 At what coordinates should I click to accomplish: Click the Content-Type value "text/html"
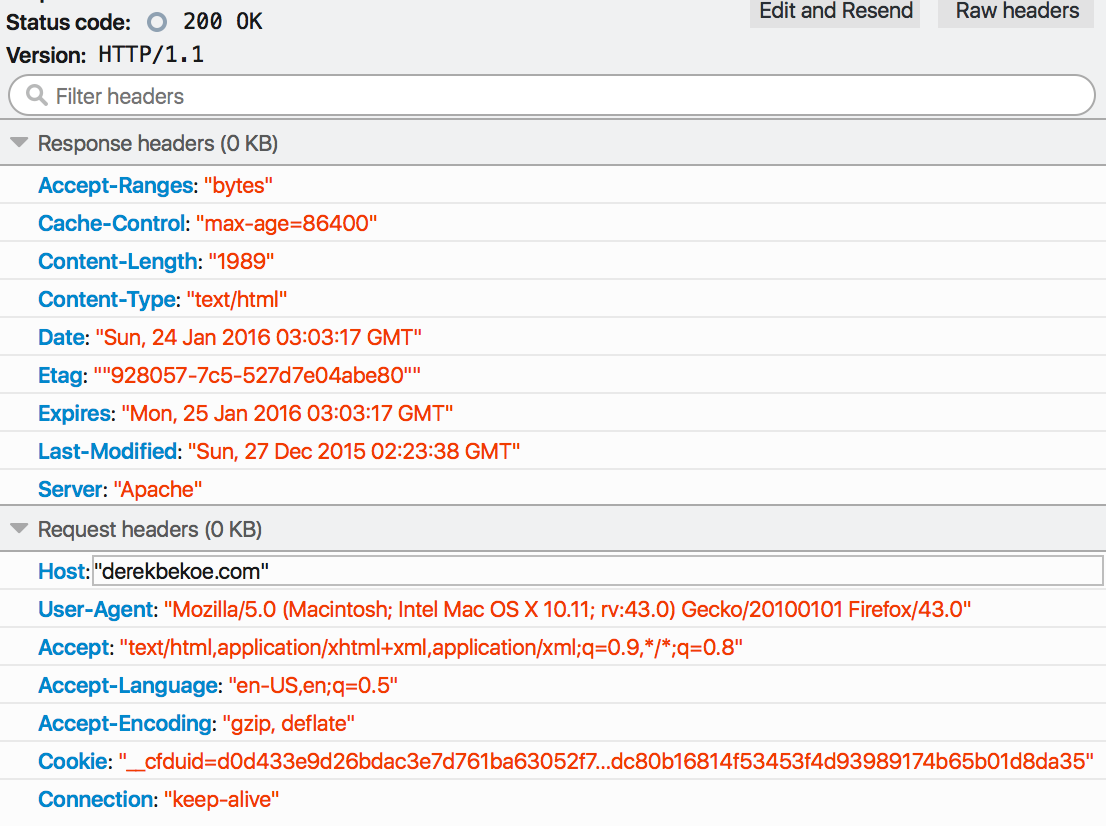[237, 300]
